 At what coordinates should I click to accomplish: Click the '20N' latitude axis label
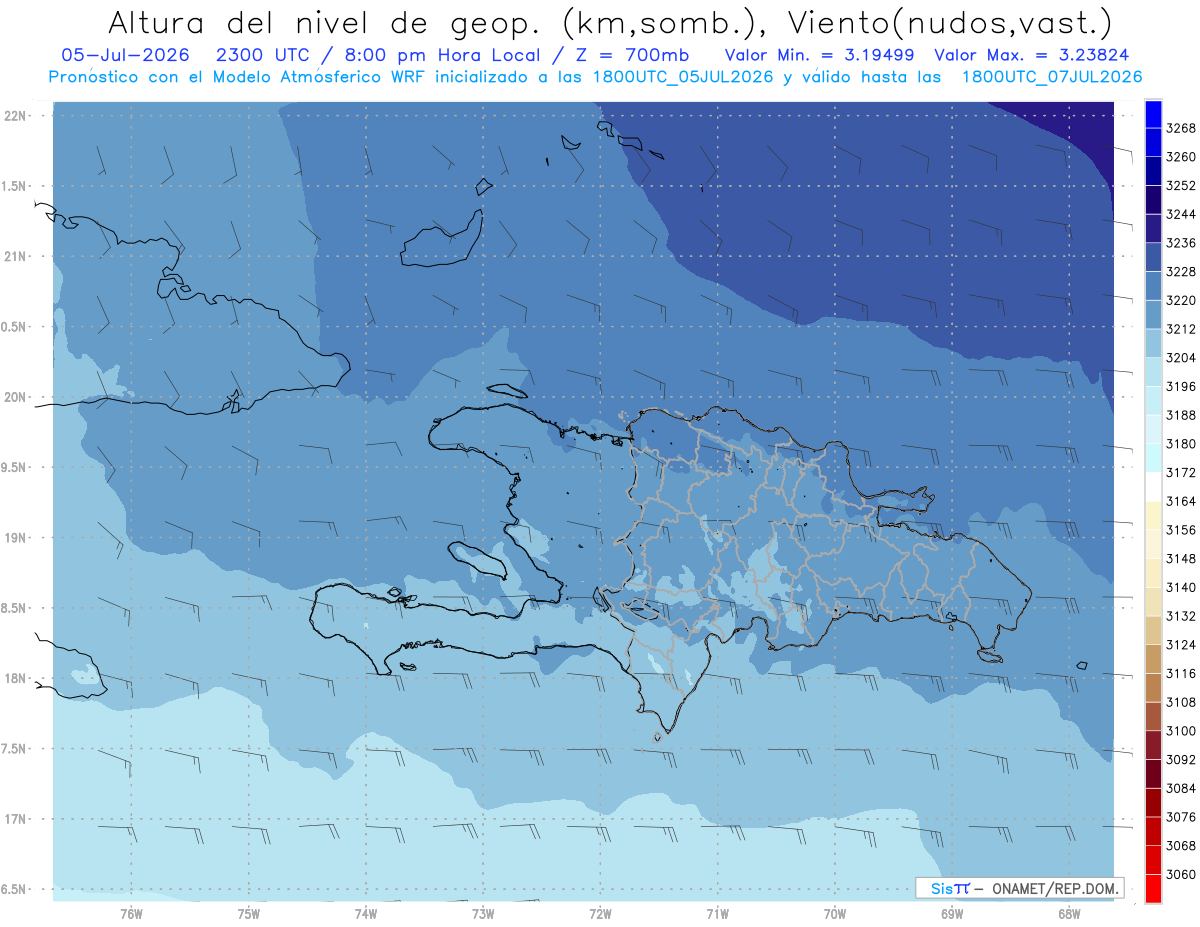pos(15,397)
